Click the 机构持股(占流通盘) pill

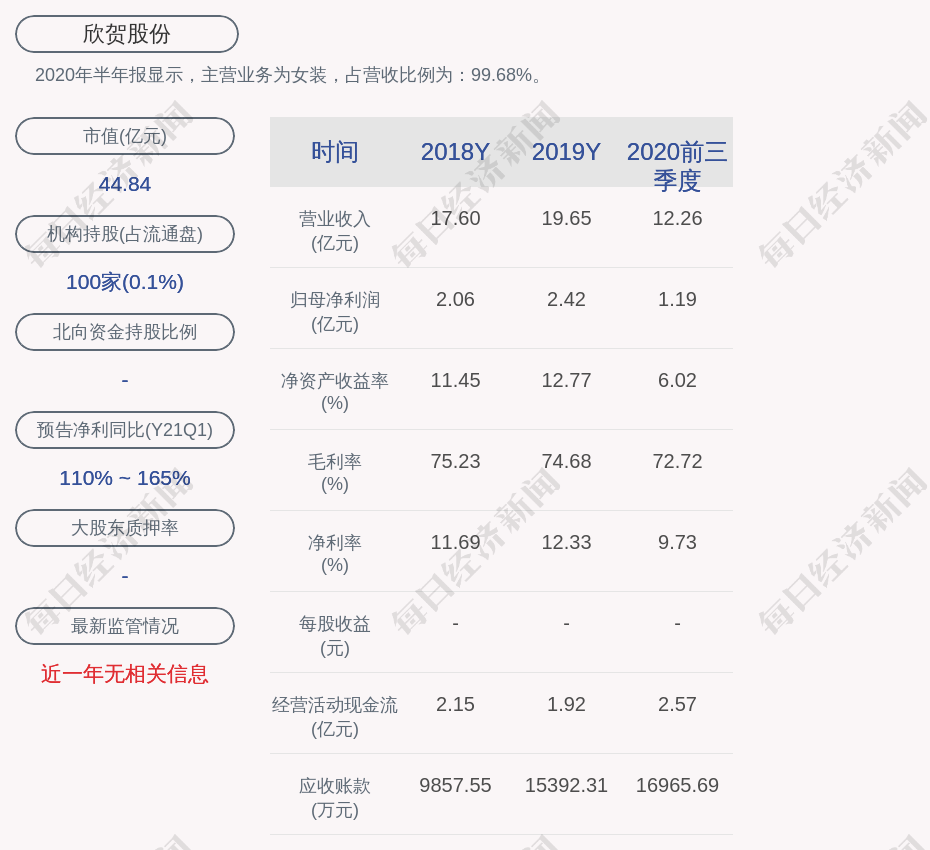pyautogui.click(x=125, y=234)
